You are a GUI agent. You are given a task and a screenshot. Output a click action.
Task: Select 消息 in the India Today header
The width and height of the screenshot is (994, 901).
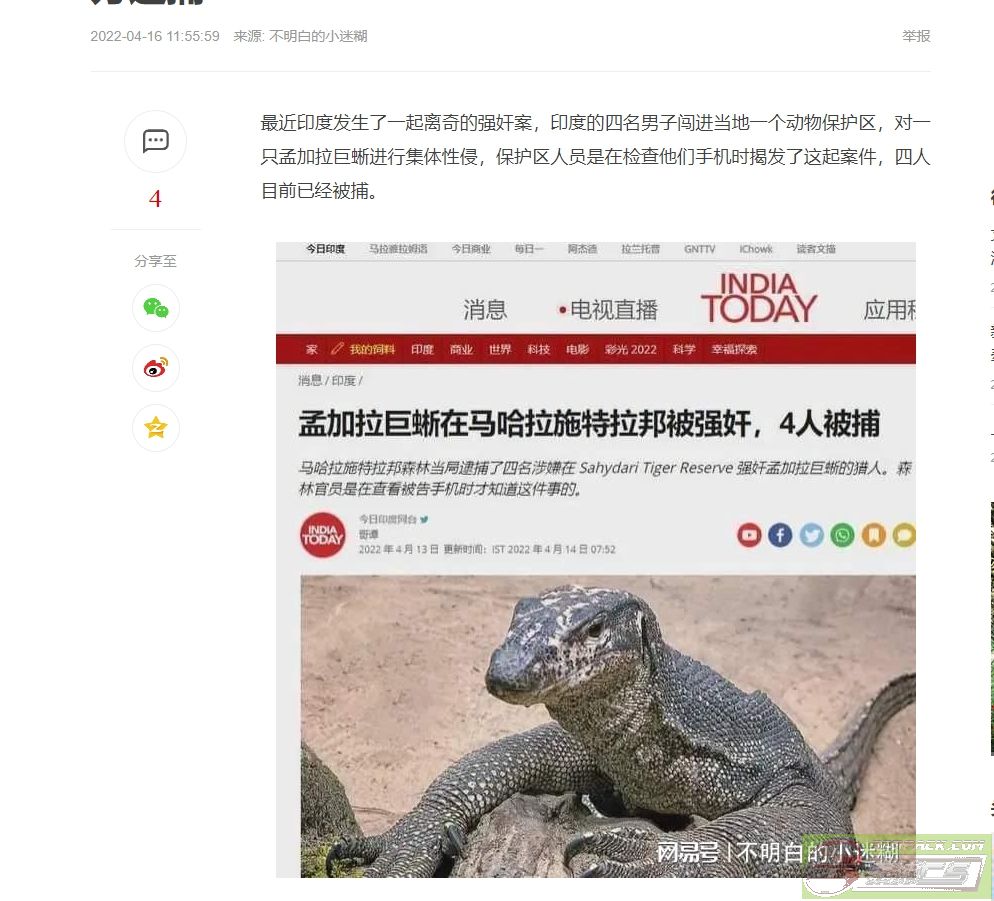[x=485, y=310]
